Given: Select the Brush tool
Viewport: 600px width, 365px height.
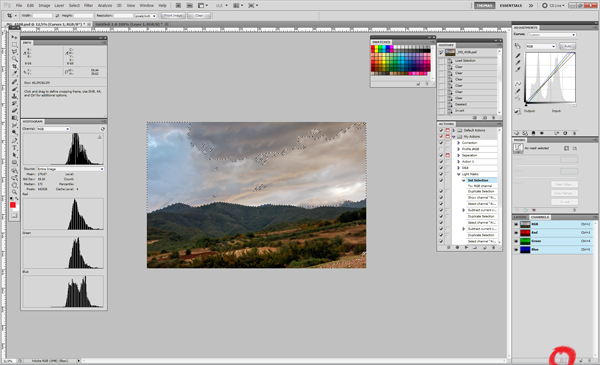Looking at the screenshot, I should click(x=14, y=89).
